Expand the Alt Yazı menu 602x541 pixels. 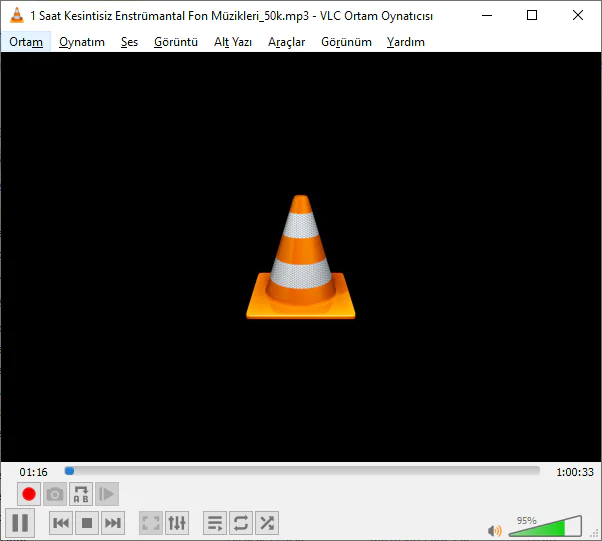233,42
